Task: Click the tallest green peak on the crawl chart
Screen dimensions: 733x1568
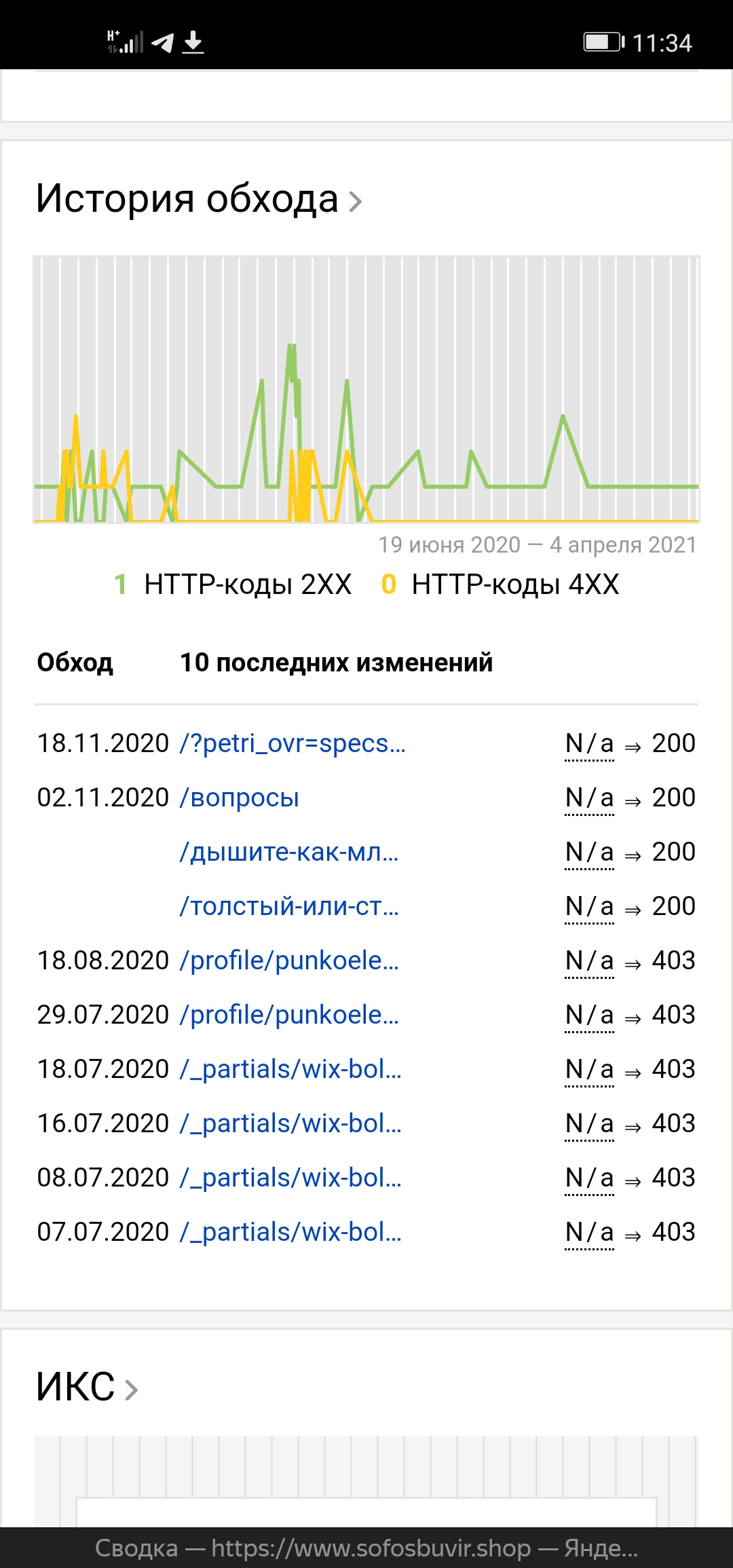Action: [292, 348]
